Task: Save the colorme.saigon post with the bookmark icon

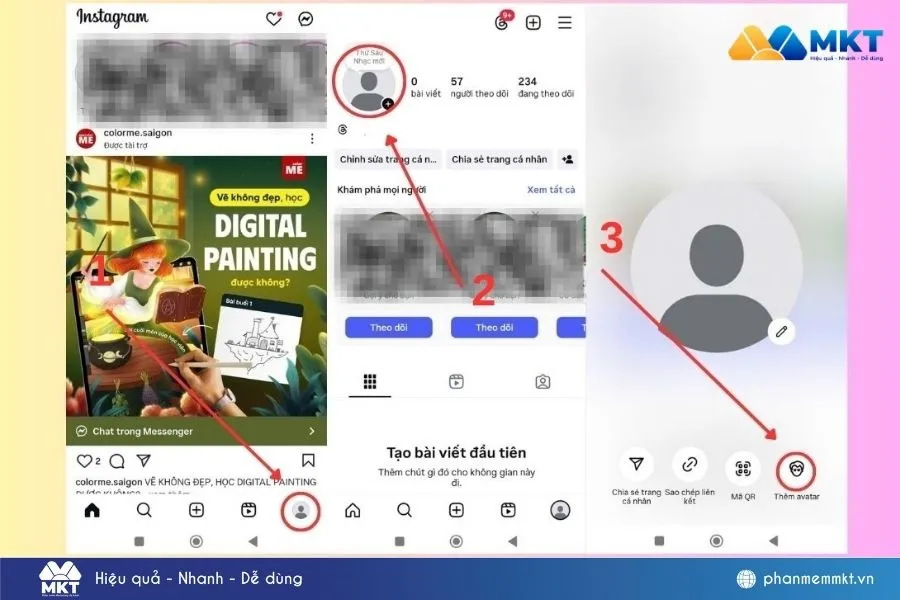Action: point(309,461)
